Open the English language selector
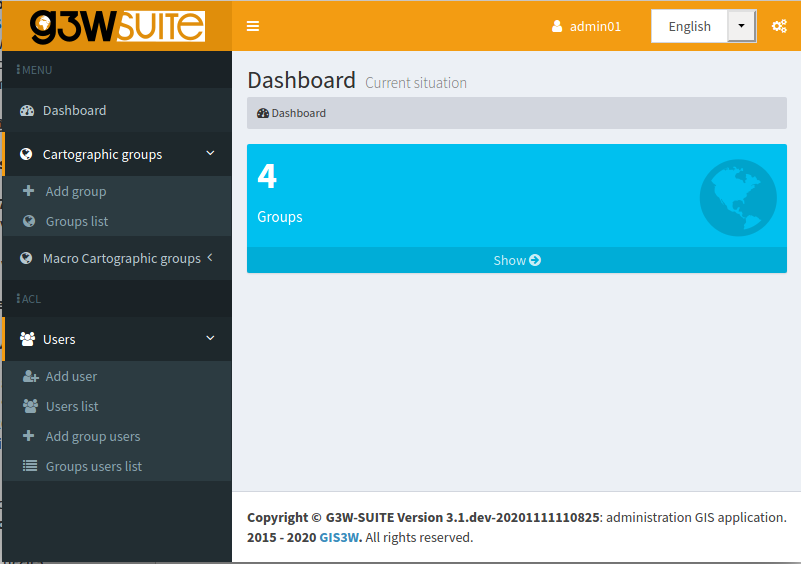801x564 pixels. pos(703,26)
